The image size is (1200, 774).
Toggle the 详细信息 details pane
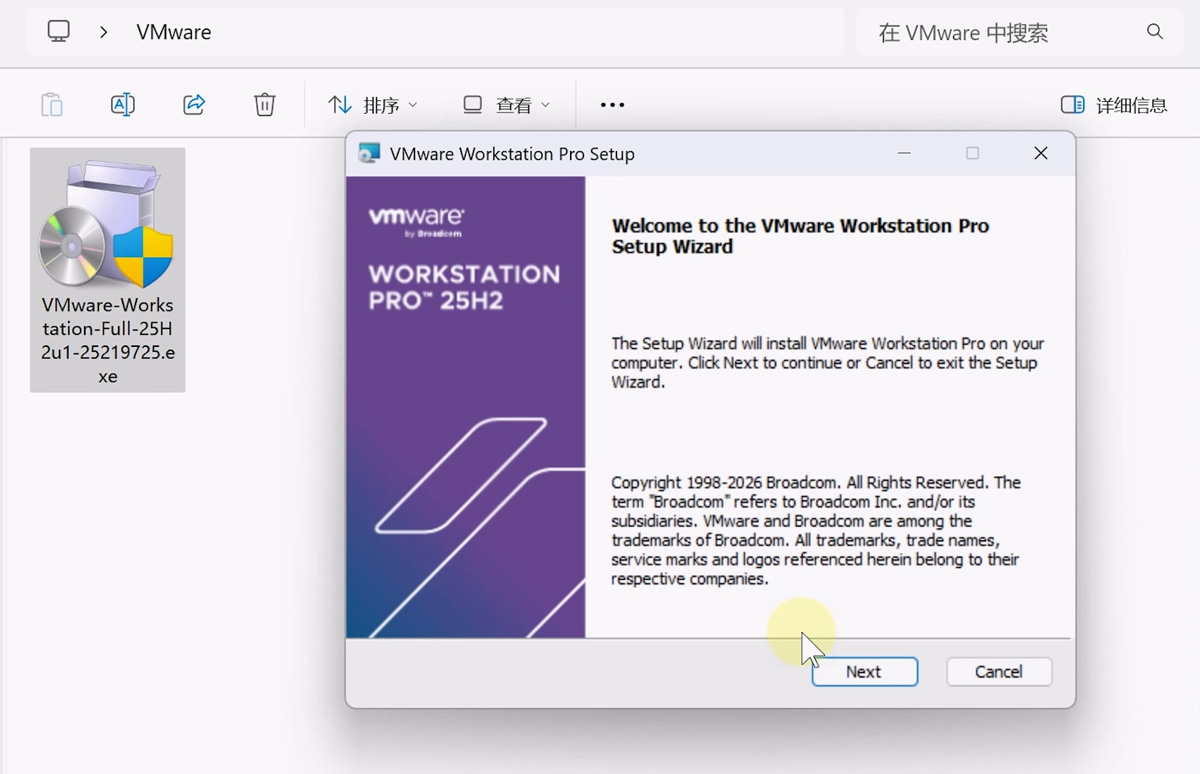coord(1114,105)
